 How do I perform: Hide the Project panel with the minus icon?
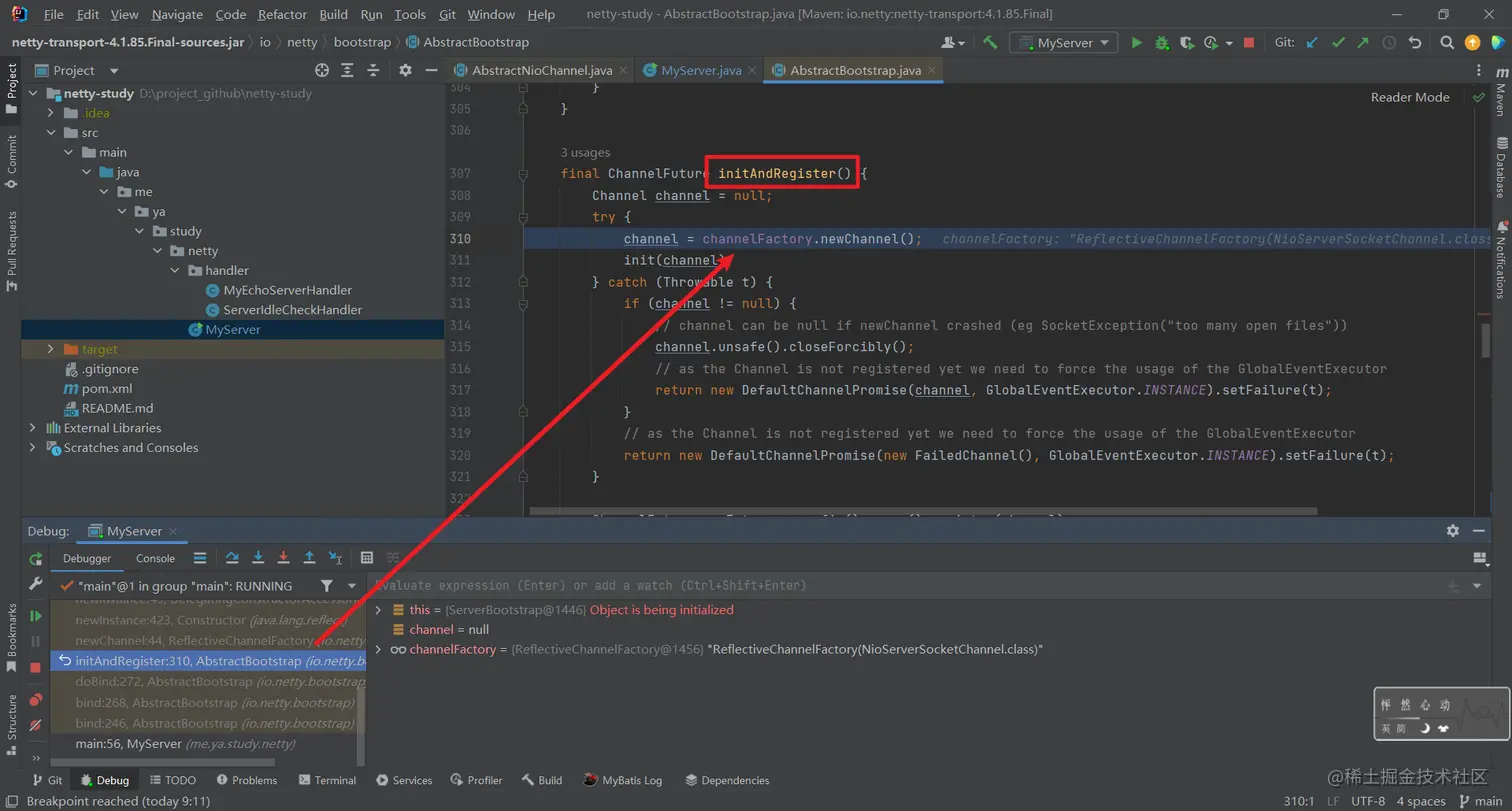click(431, 70)
